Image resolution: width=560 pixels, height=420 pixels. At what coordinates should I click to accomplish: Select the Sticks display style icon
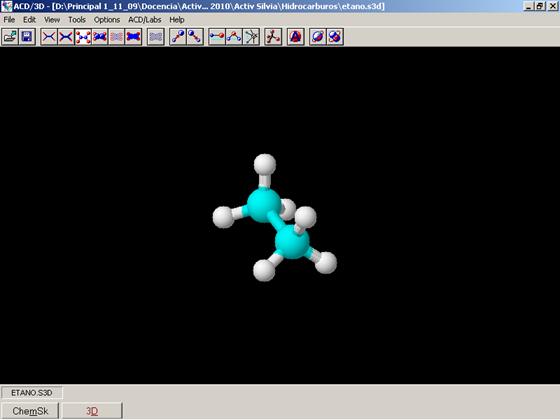pyautogui.click(x=66, y=37)
